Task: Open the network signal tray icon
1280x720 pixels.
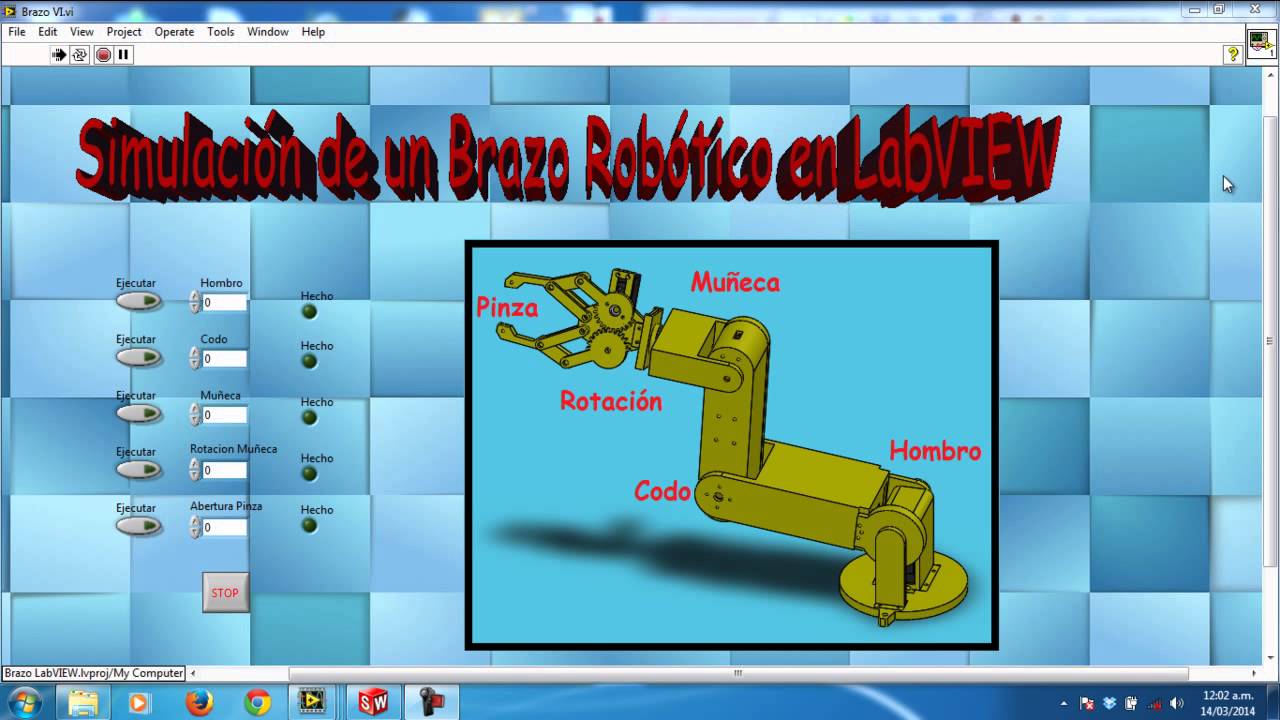Action: click(1154, 704)
